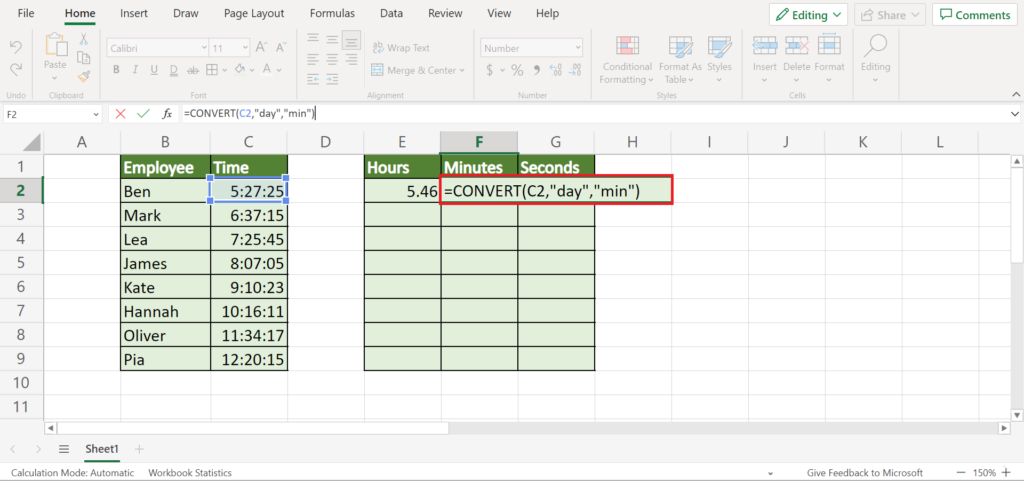
Task: Click the Paste clipboard icon
Action: point(55,46)
